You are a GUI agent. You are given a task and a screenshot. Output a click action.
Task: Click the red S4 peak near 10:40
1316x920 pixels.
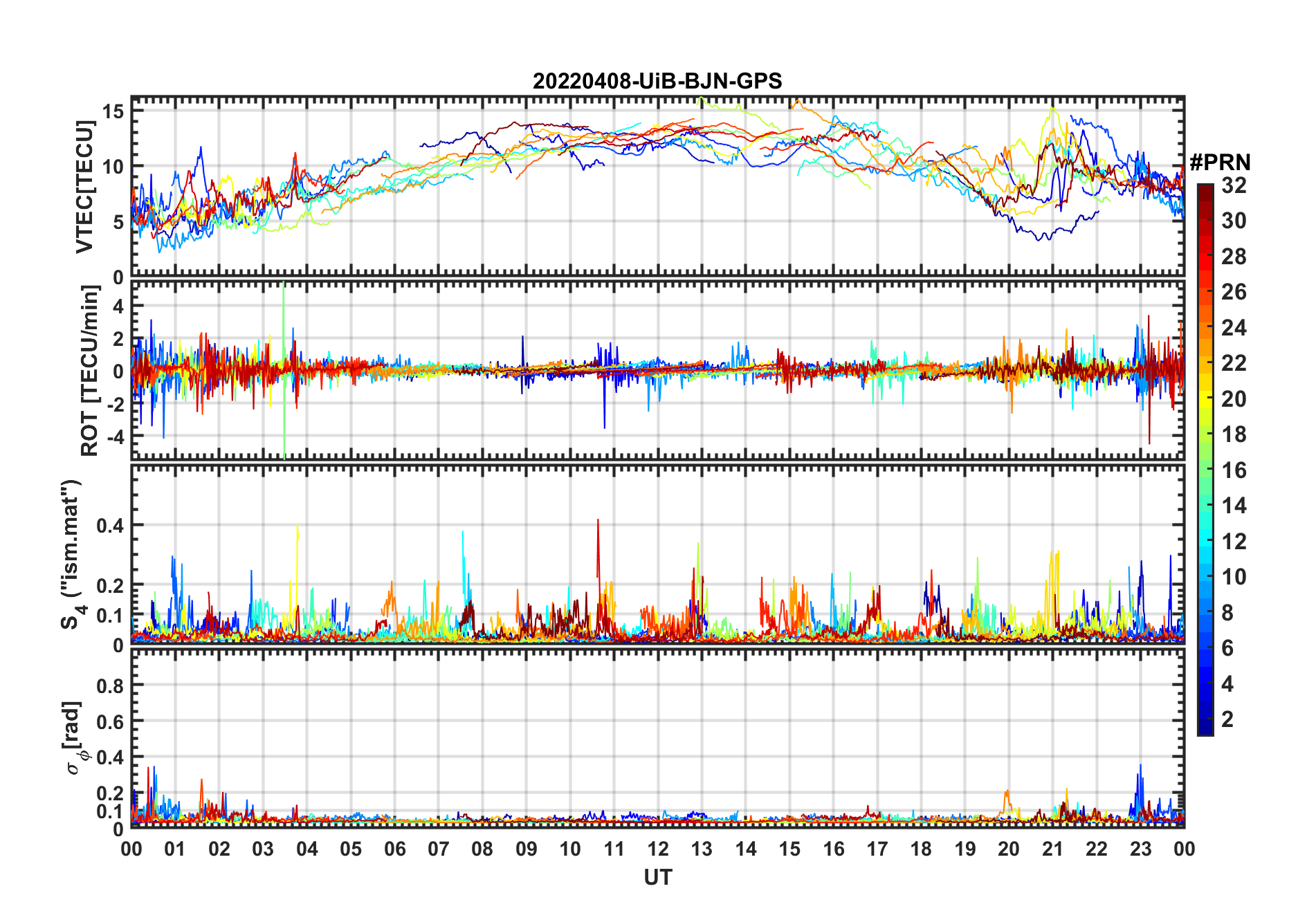point(598,546)
